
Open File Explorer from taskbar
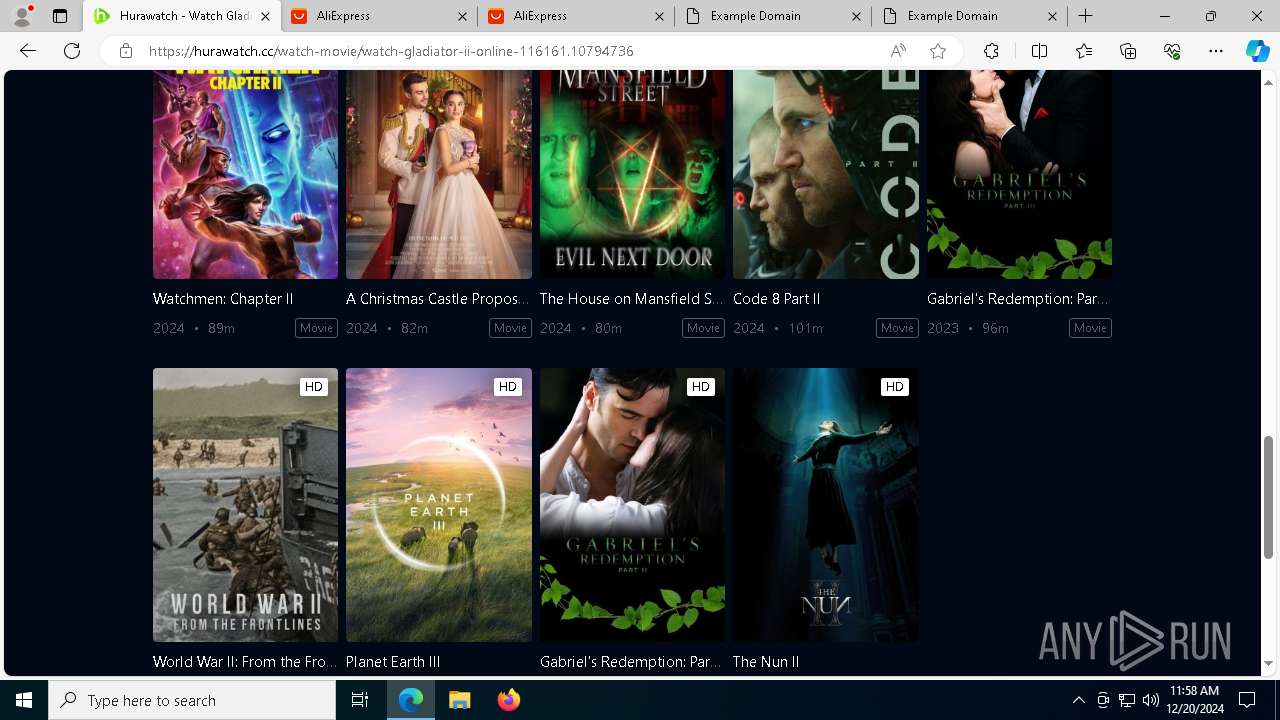pos(459,701)
